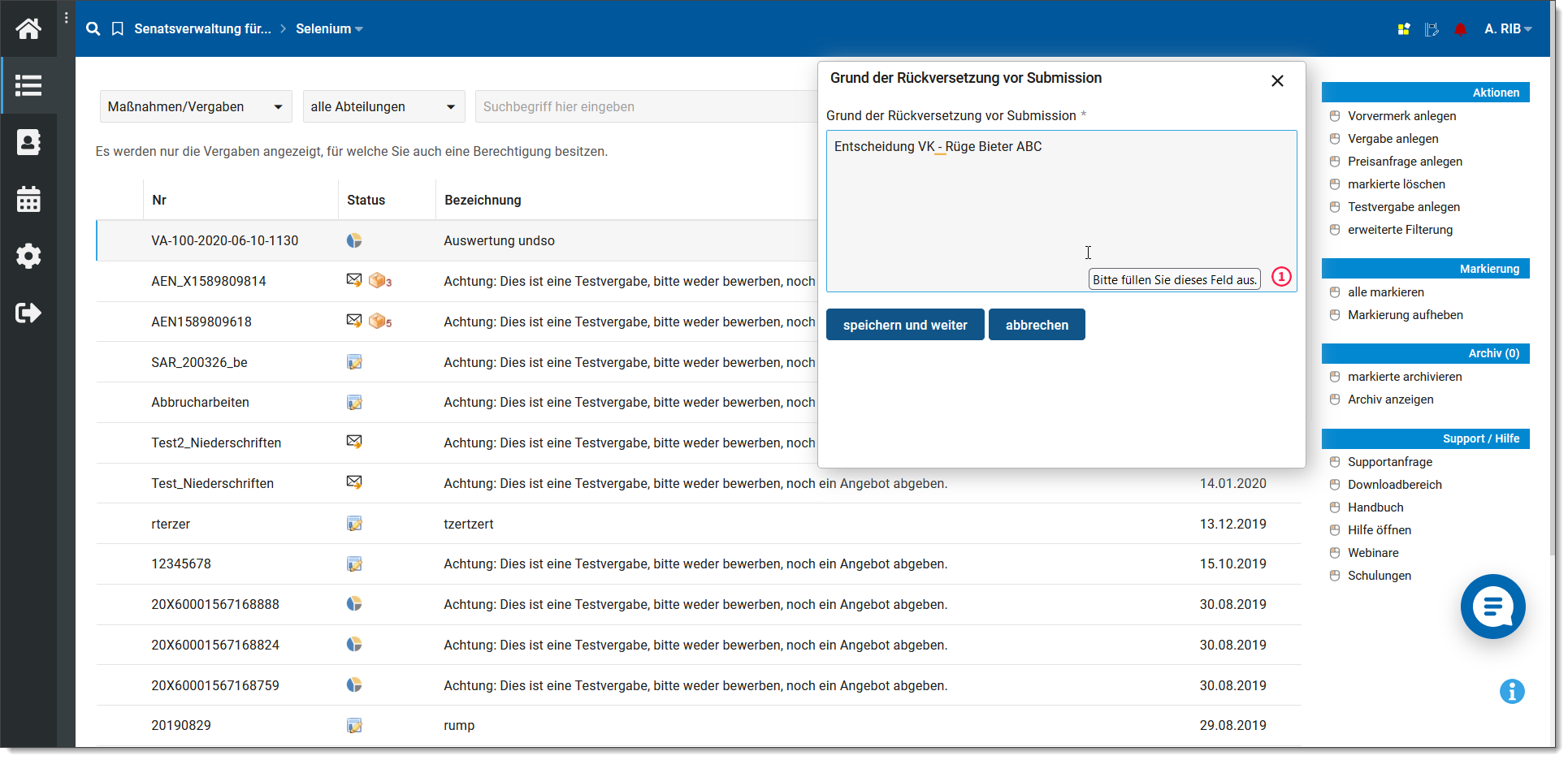Screen dimensions: 1568x760
Task: Open the vertical dots menu
Action: click(x=66, y=18)
